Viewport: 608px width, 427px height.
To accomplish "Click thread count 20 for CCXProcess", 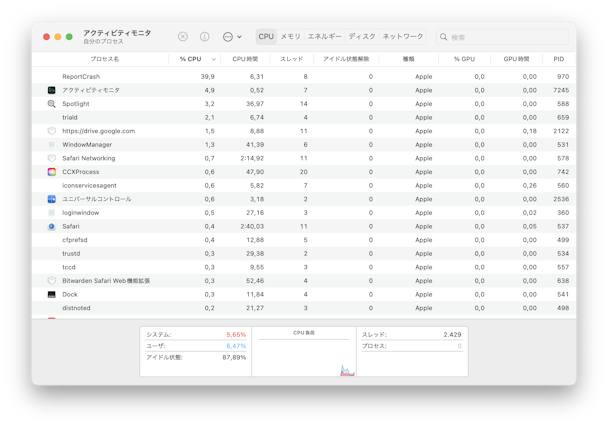I will coord(304,172).
